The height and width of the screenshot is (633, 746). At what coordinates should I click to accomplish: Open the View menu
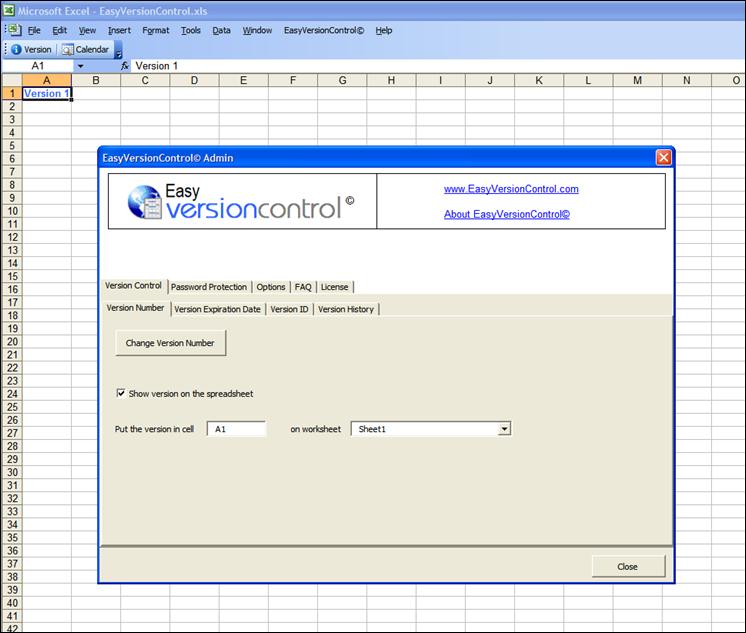tap(87, 30)
